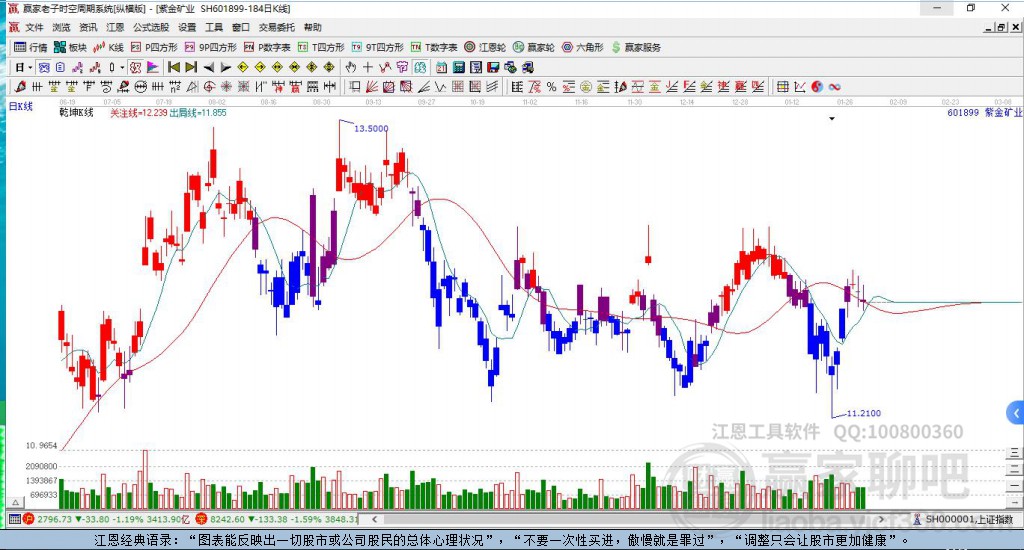Open the T四方形 tool
Image resolution: width=1024 pixels, height=550 pixels.
321,47
